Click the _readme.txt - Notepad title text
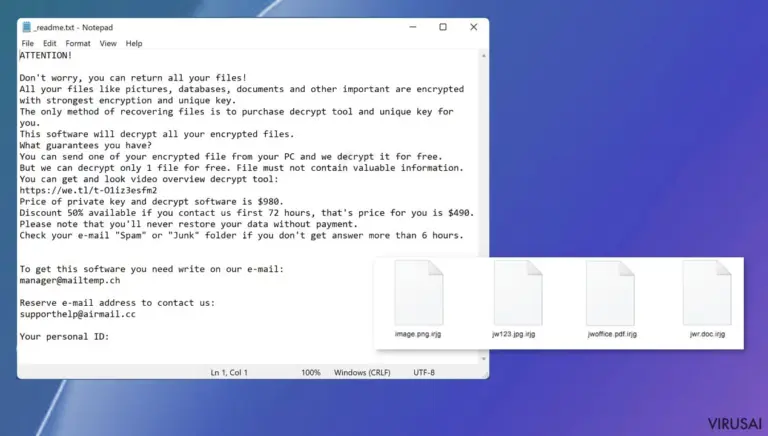 point(73,27)
